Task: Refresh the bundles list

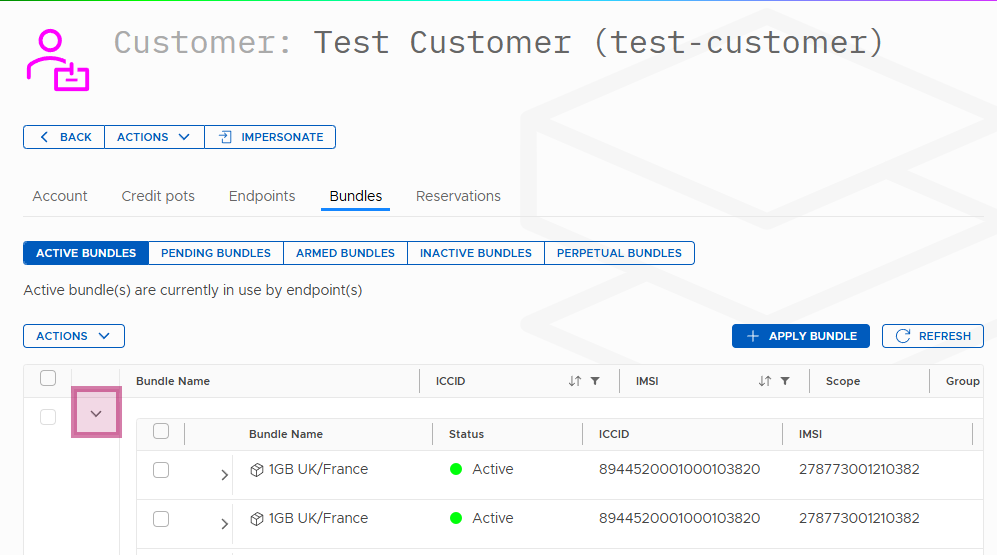Action: click(933, 336)
